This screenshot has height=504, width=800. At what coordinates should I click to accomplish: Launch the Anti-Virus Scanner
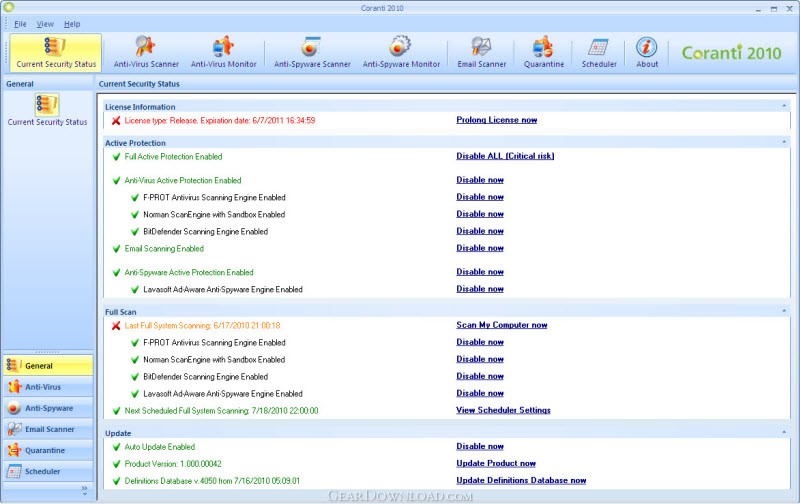click(x=146, y=53)
